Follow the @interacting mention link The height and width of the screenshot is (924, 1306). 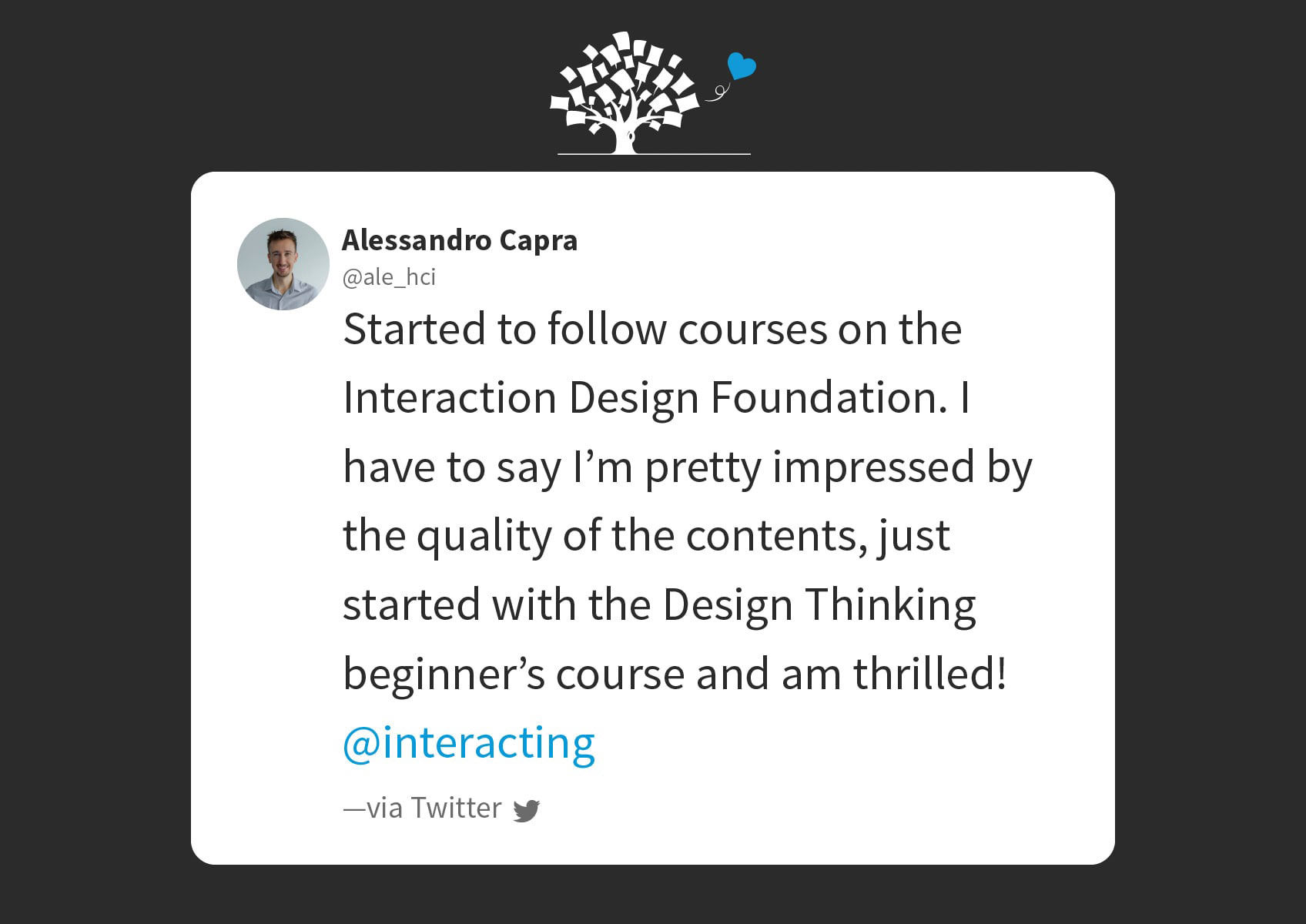[469, 744]
